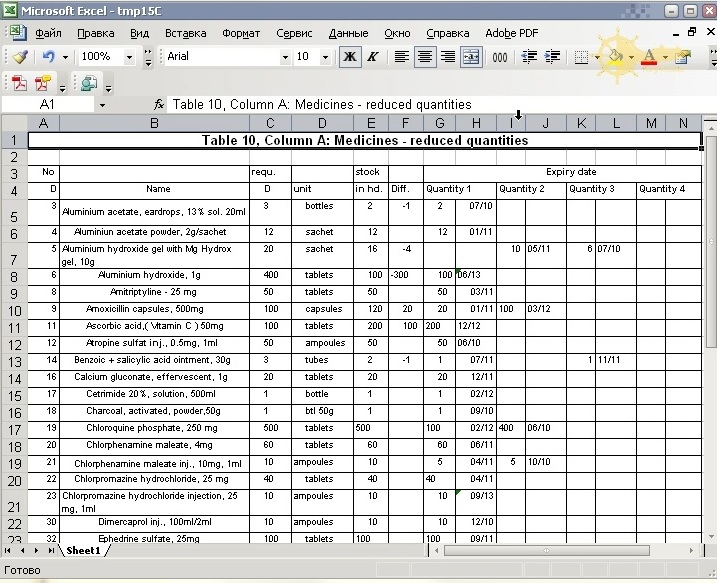Click the Font Color red A swatch
Image resolution: width=717 pixels, height=583 pixels.
point(650,57)
